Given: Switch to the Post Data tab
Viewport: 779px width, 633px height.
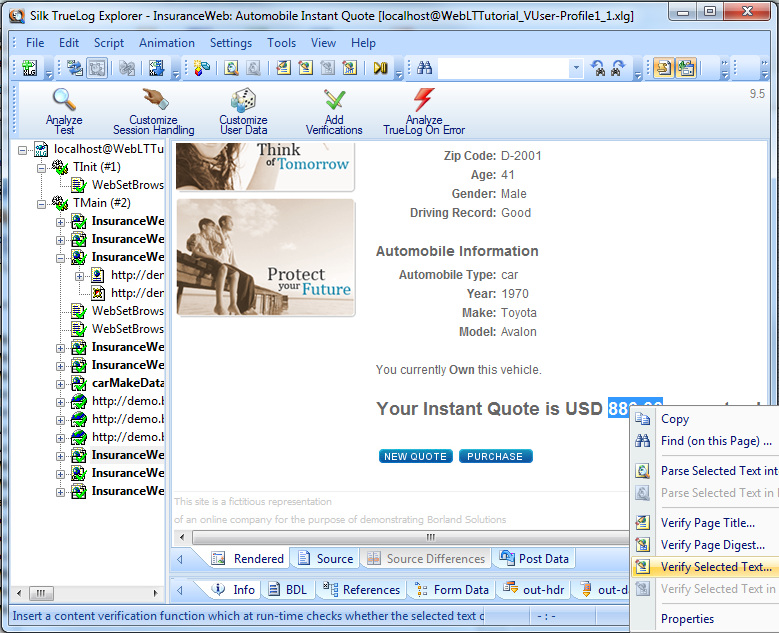Looking at the screenshot, I should point(543,559).
